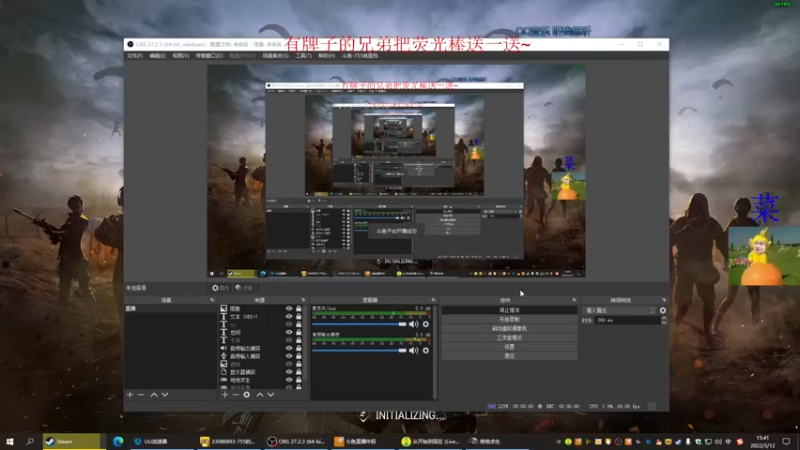Open Windows Start menu
Screen dimensions: 800x450
tap(10, 441)
